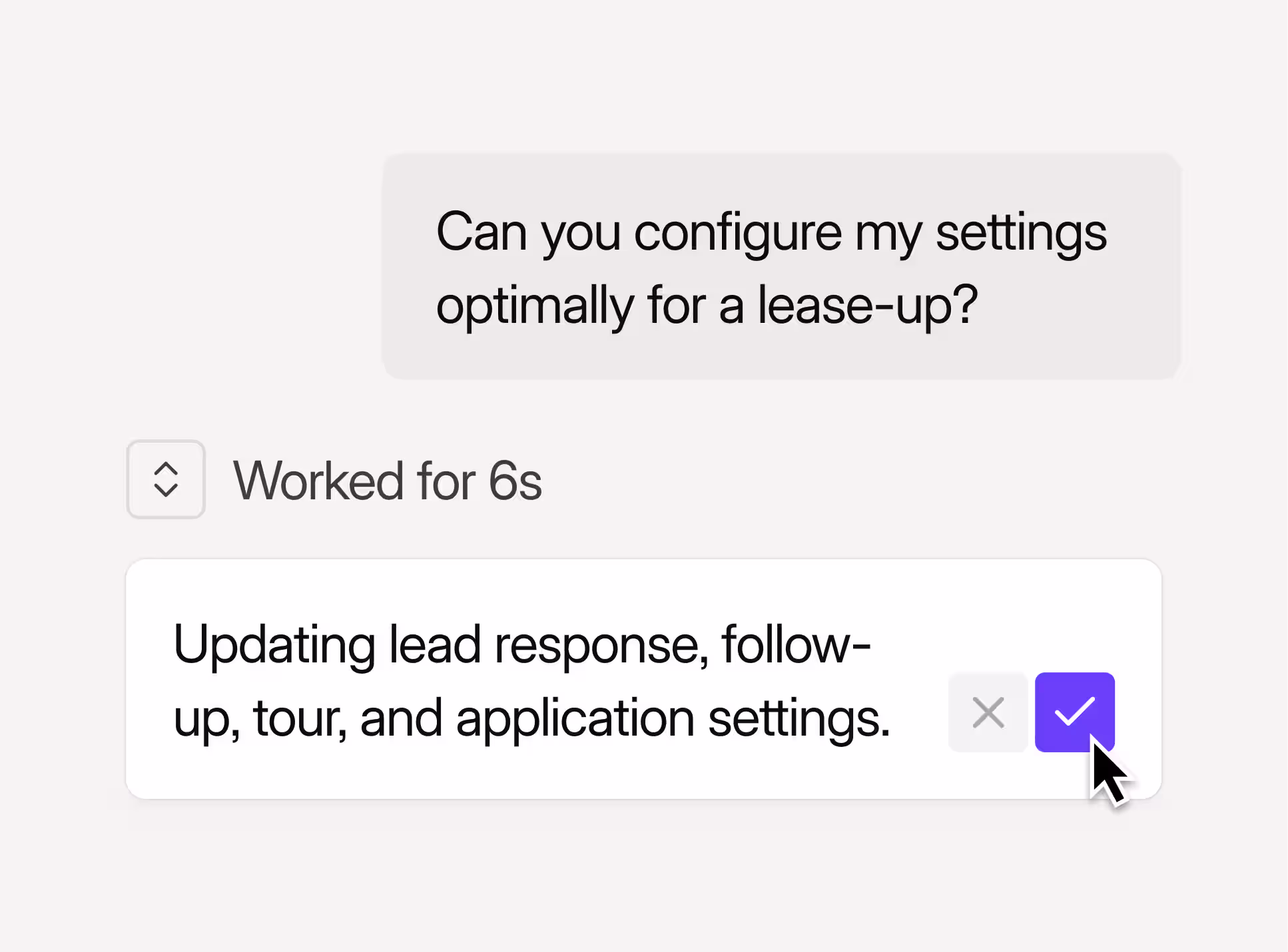Confirm the update with the purple checkmark button

tap(1074, 712)
